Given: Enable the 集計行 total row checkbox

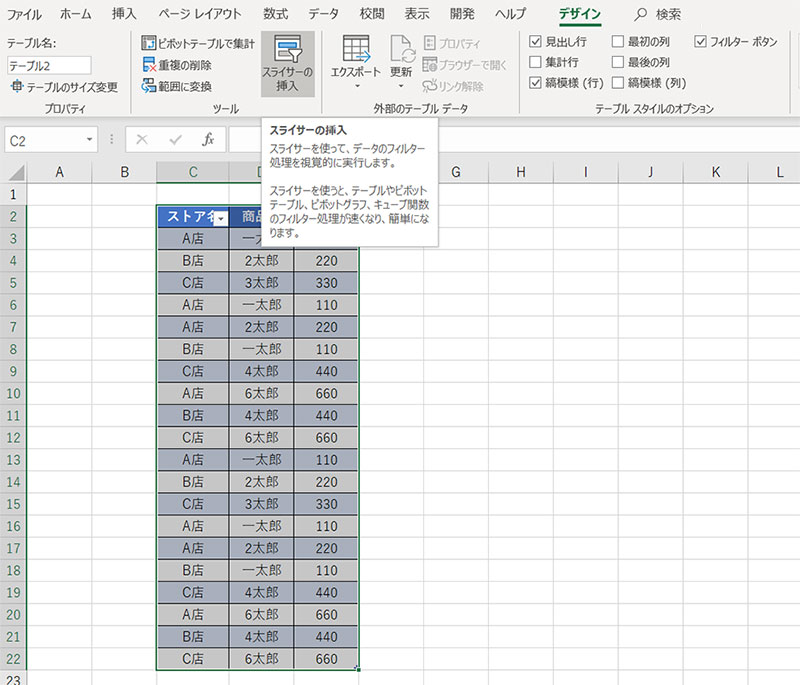Looking at the screenshot, I should click(x=537, y=63).
